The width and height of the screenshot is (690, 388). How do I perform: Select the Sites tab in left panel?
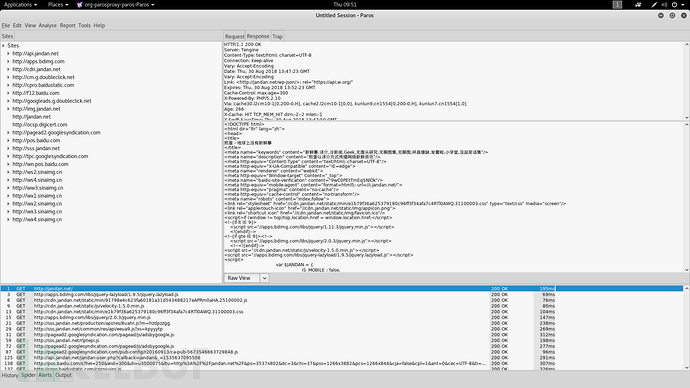click(7, 36)
